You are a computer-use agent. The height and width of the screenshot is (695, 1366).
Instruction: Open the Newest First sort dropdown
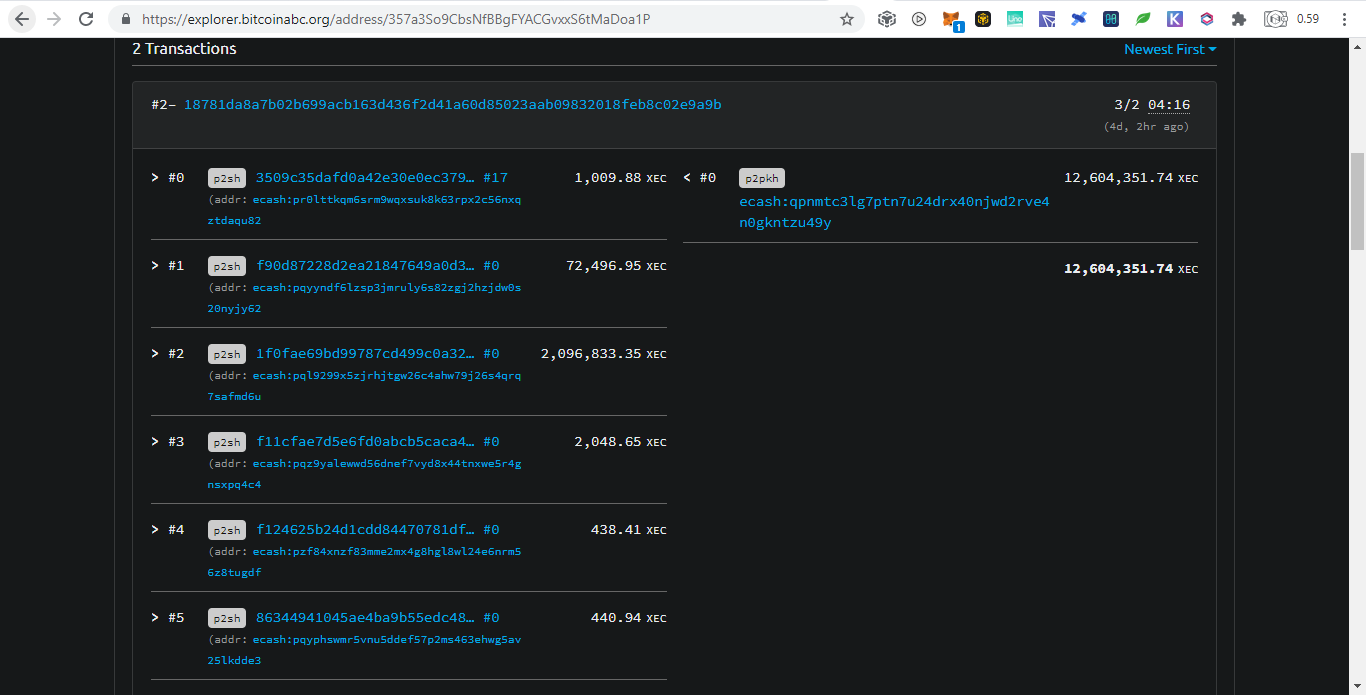pos(1170,49)
